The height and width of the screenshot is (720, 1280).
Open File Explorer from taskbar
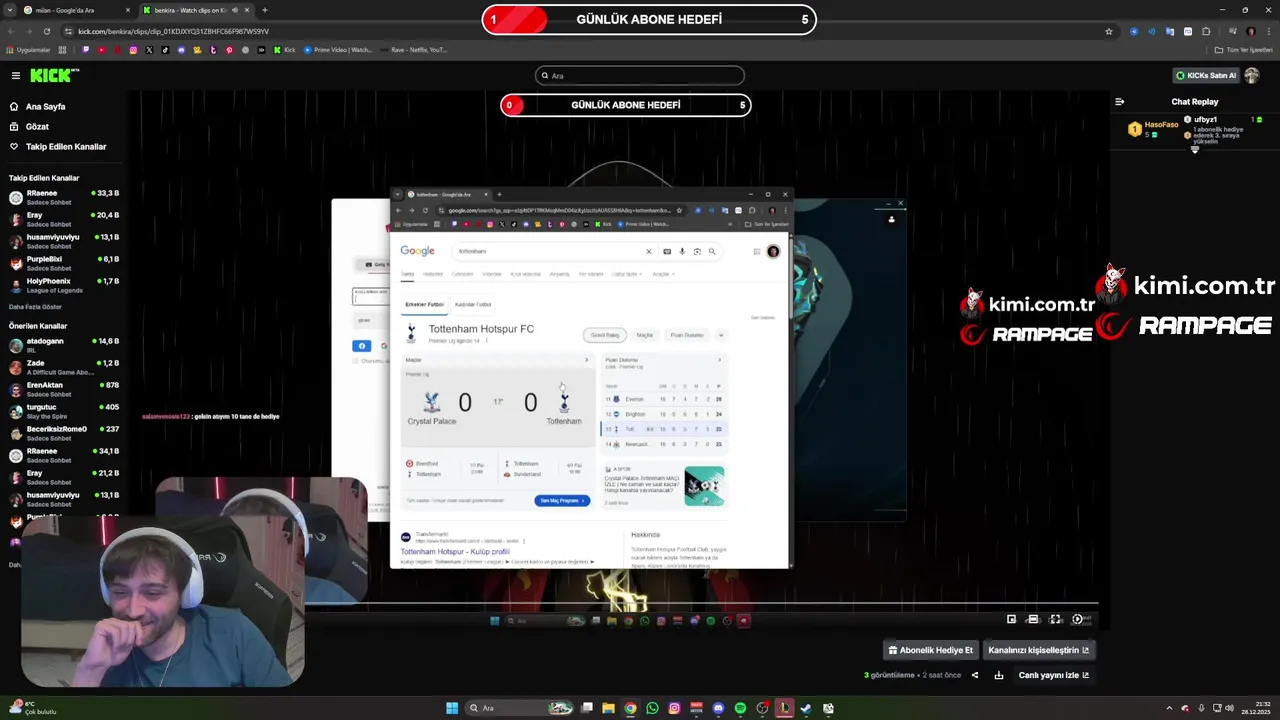(608, 708)
